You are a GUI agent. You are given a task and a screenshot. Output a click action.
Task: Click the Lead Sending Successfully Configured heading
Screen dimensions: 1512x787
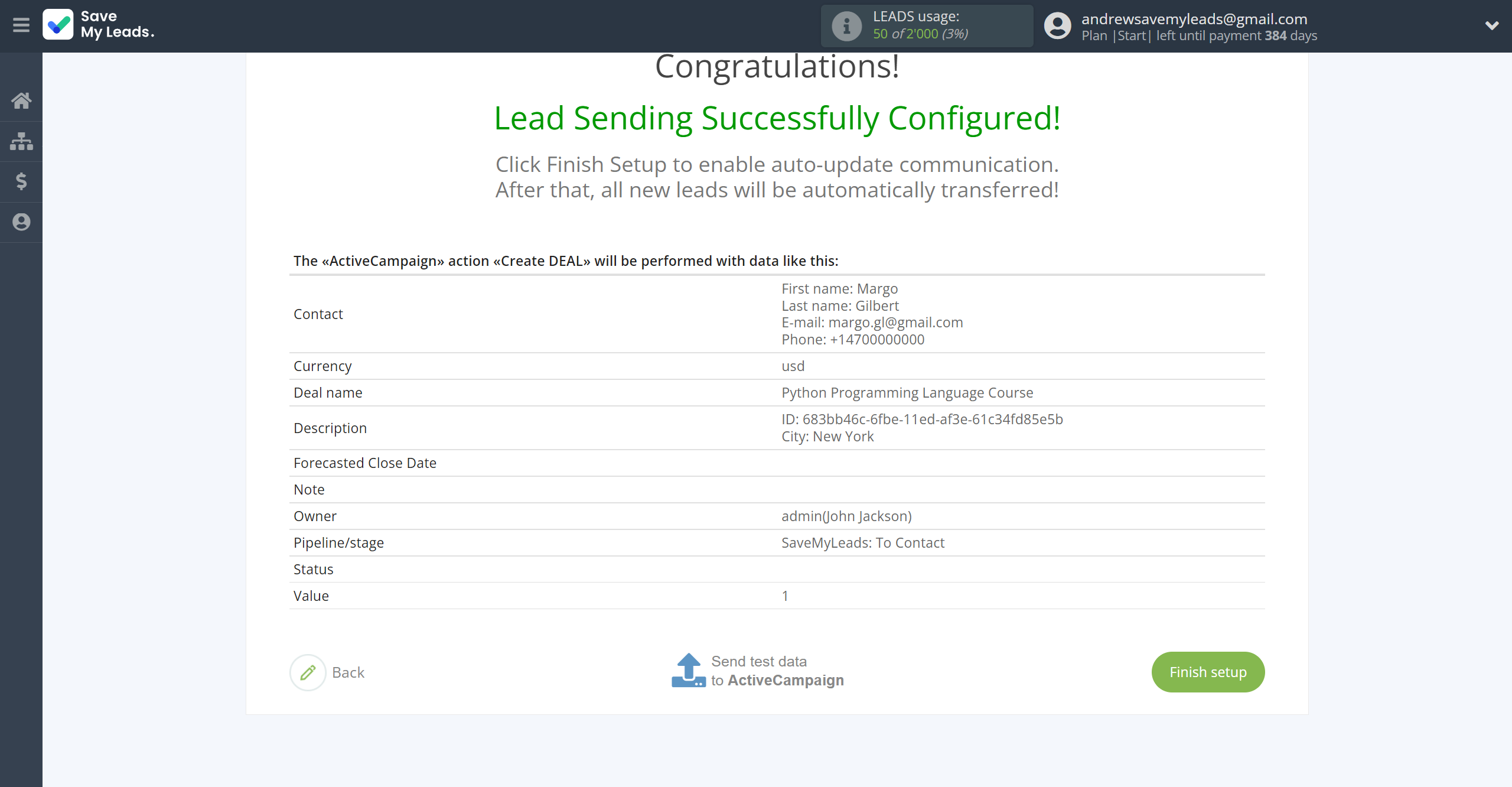777,118
